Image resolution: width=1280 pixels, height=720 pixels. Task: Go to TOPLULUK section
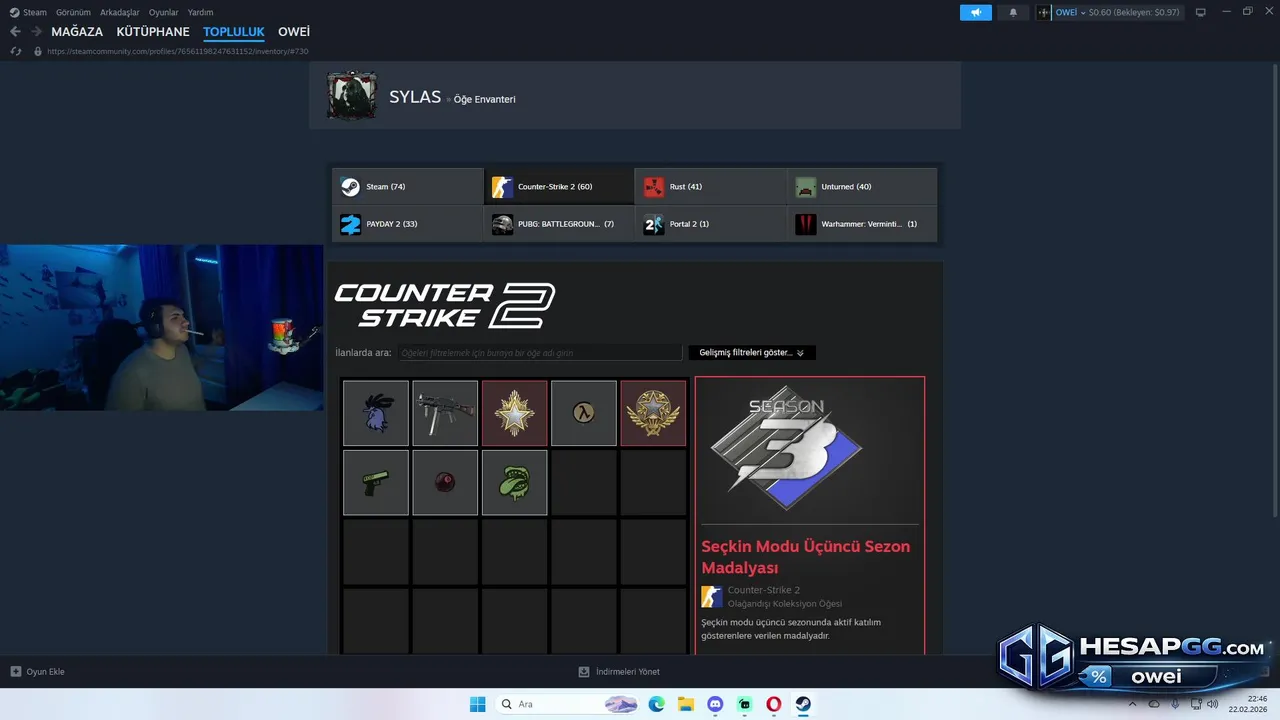point(234,32)
